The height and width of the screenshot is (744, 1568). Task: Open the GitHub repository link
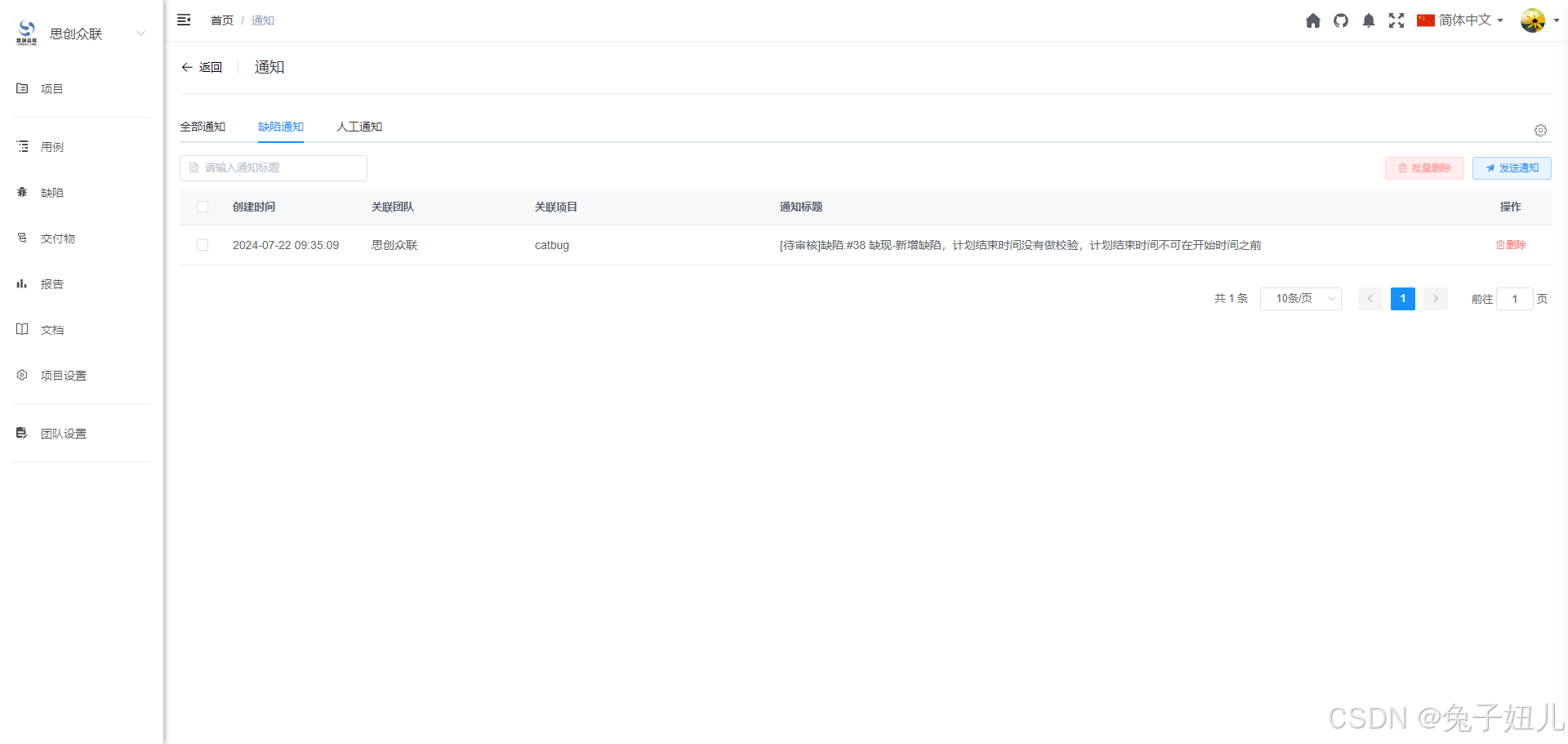click(x=1340, y=20)
